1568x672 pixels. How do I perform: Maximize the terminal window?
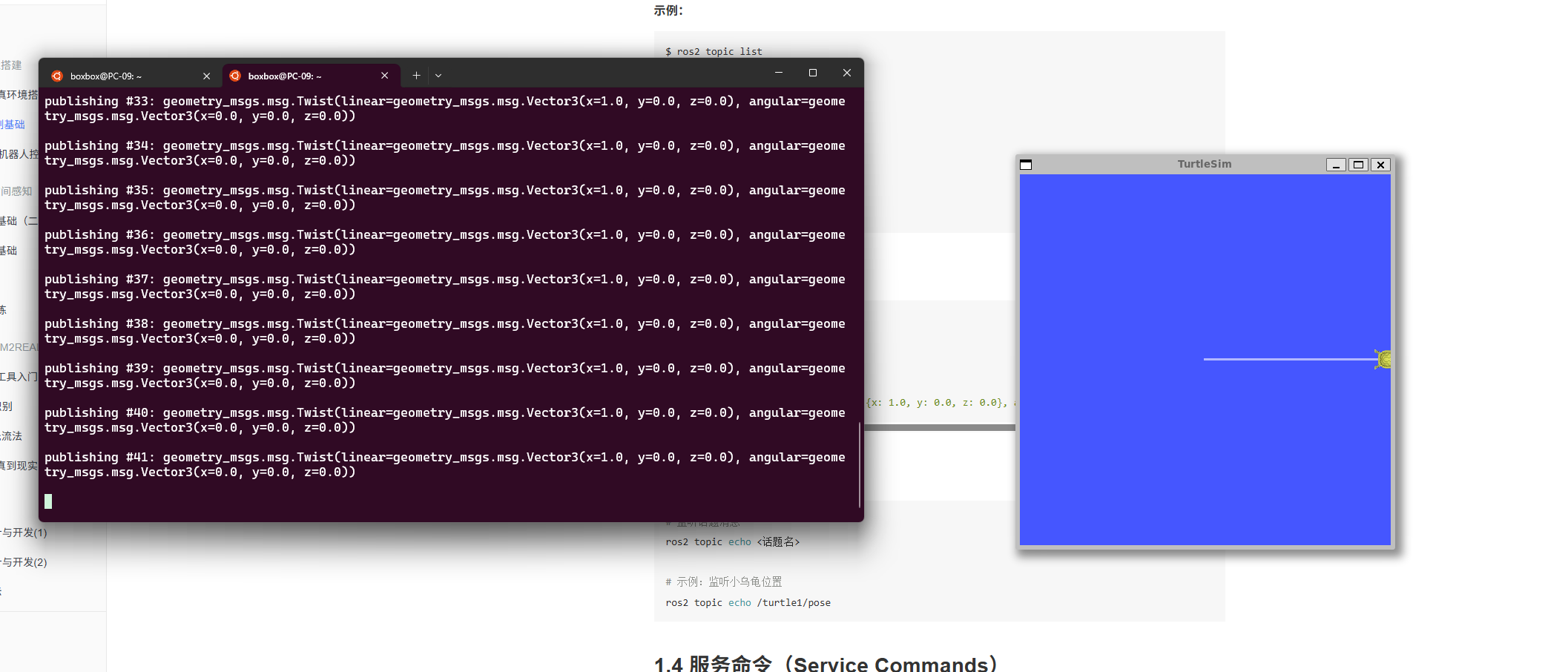[813, 73]
